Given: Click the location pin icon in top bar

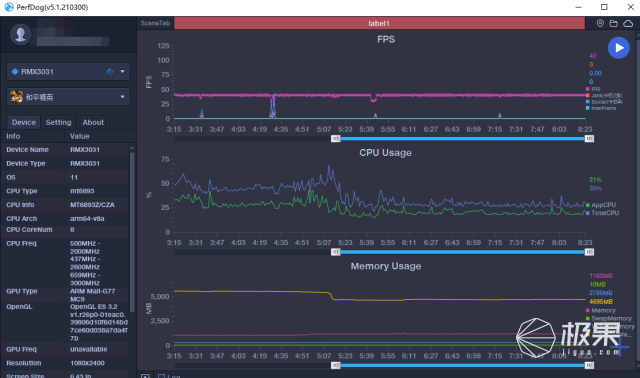Looking at the screenshot, I should (x=600, y=23).
